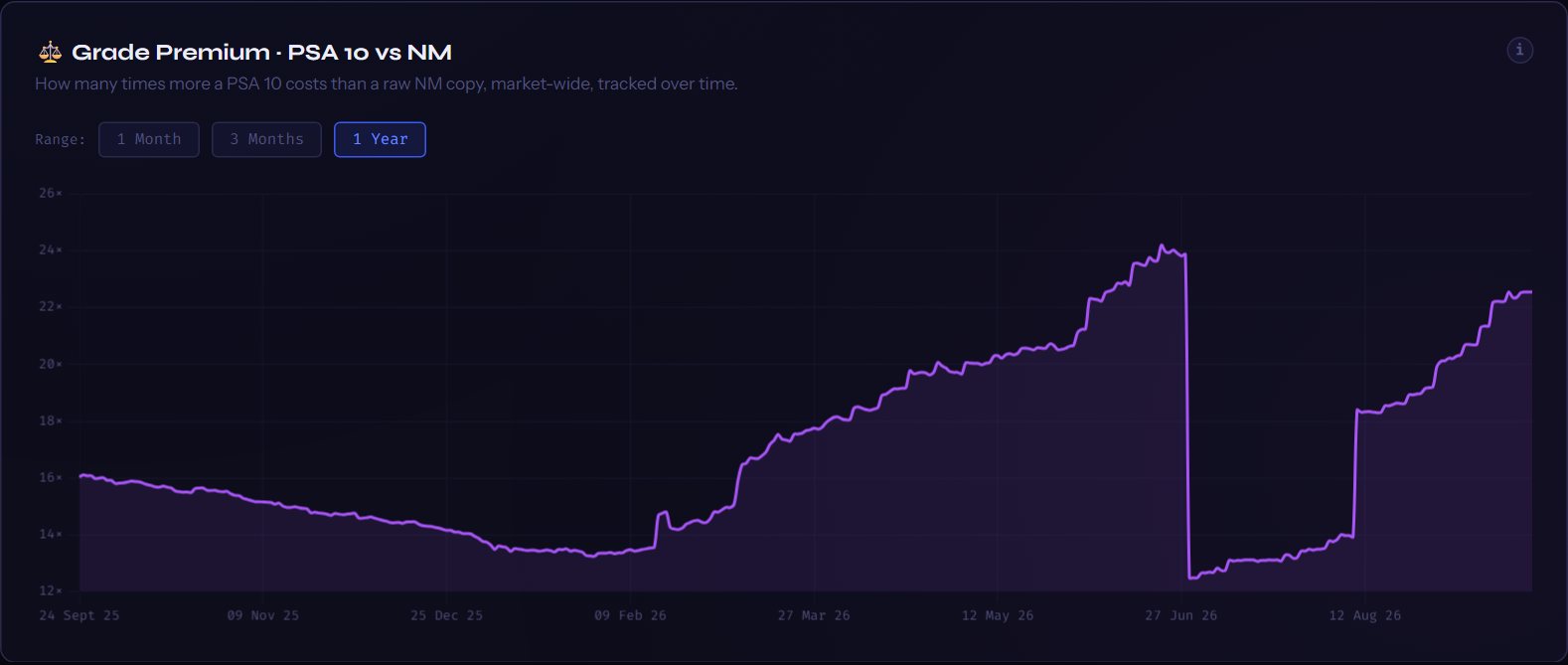Click the 14× y-axis label
The image size is (1568, 665).
click(x=51, y=534)
